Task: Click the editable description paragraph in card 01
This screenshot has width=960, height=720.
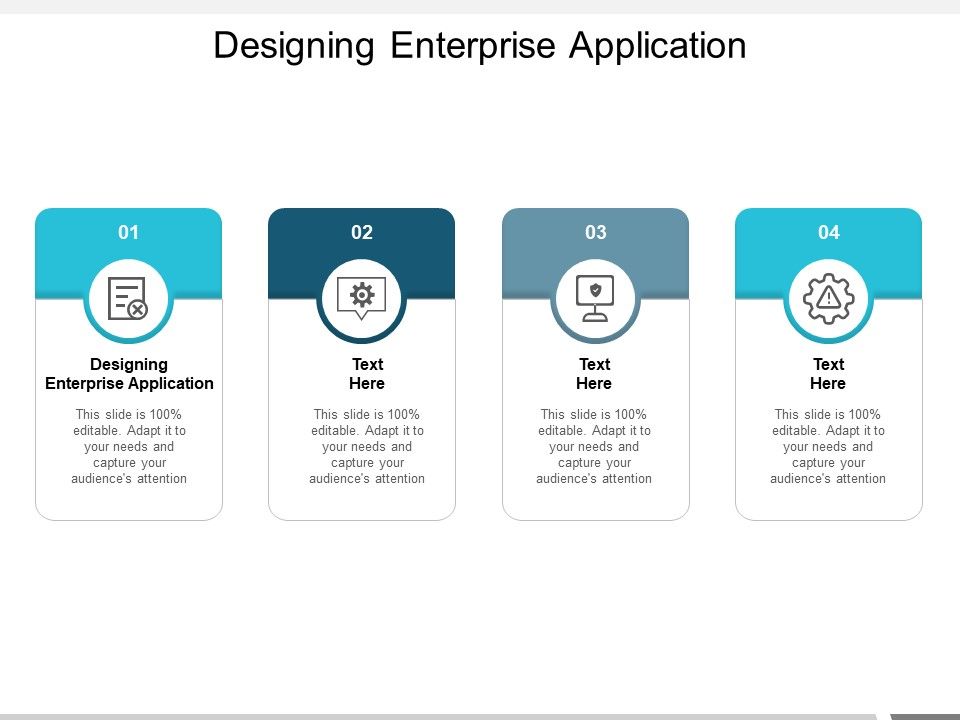Action: click(x=129, y=446)
